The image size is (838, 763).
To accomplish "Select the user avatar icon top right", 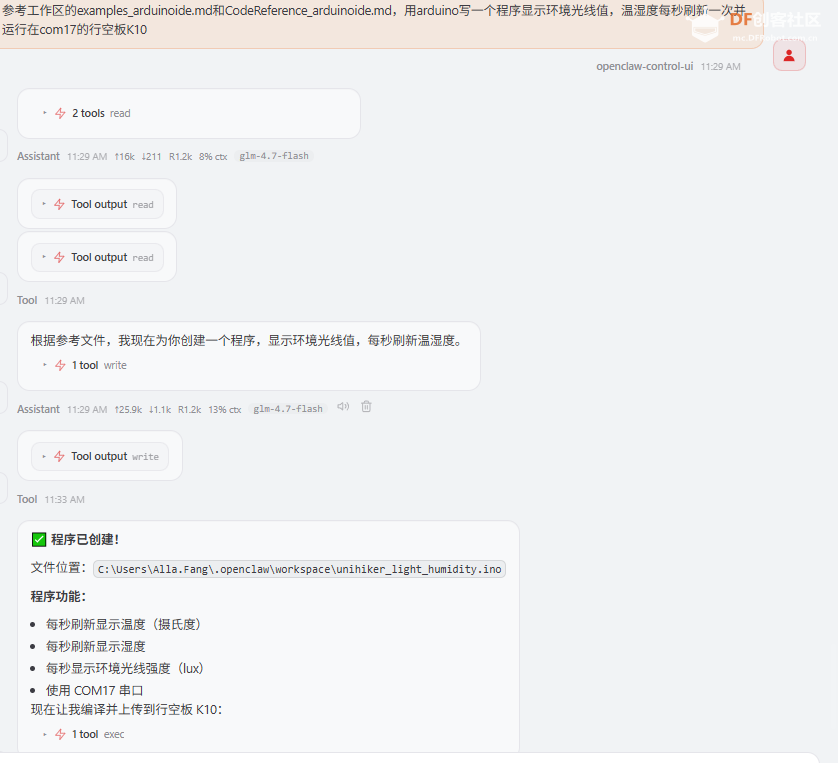I will point(789,55).
